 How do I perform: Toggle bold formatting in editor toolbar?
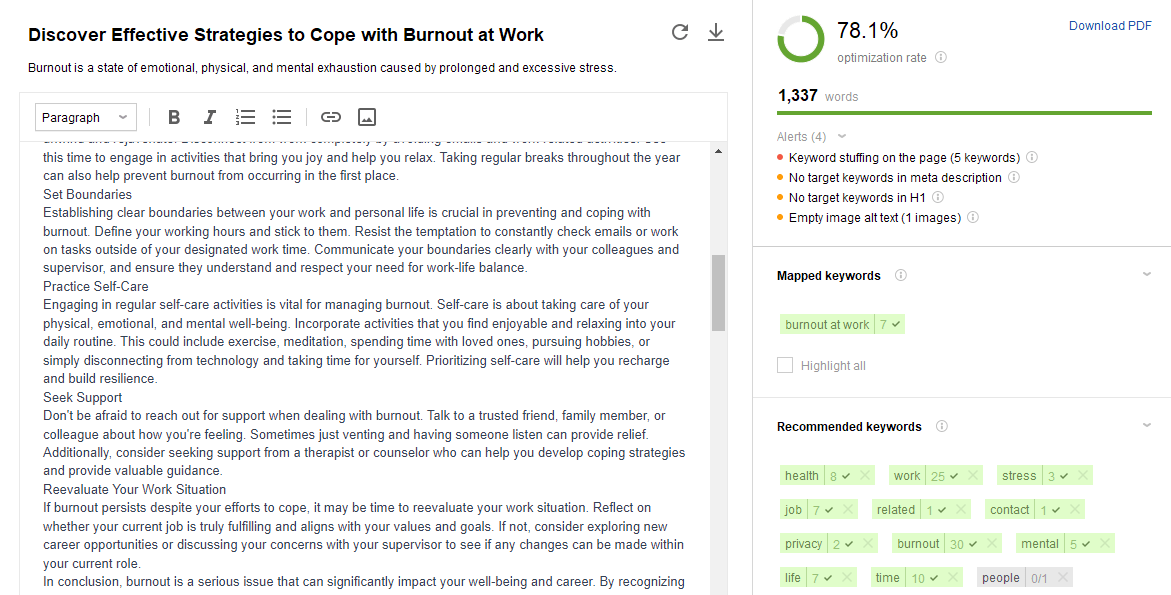point(174,117)
